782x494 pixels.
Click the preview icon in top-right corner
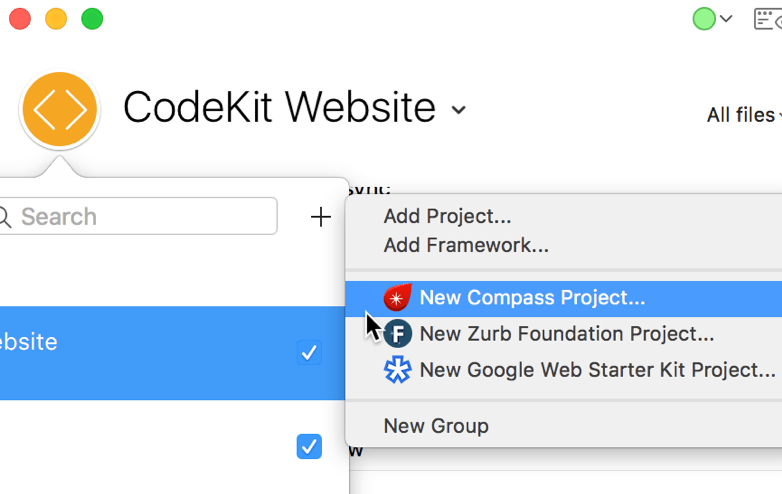click(x=768, y=19)
